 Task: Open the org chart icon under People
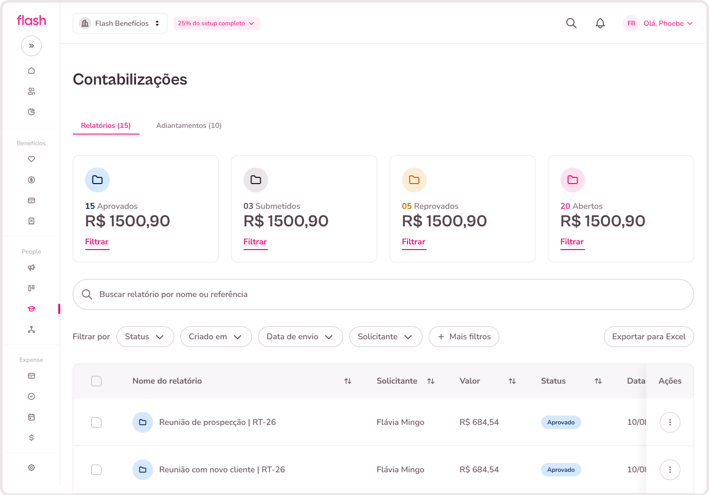click(x=31, y=330)
